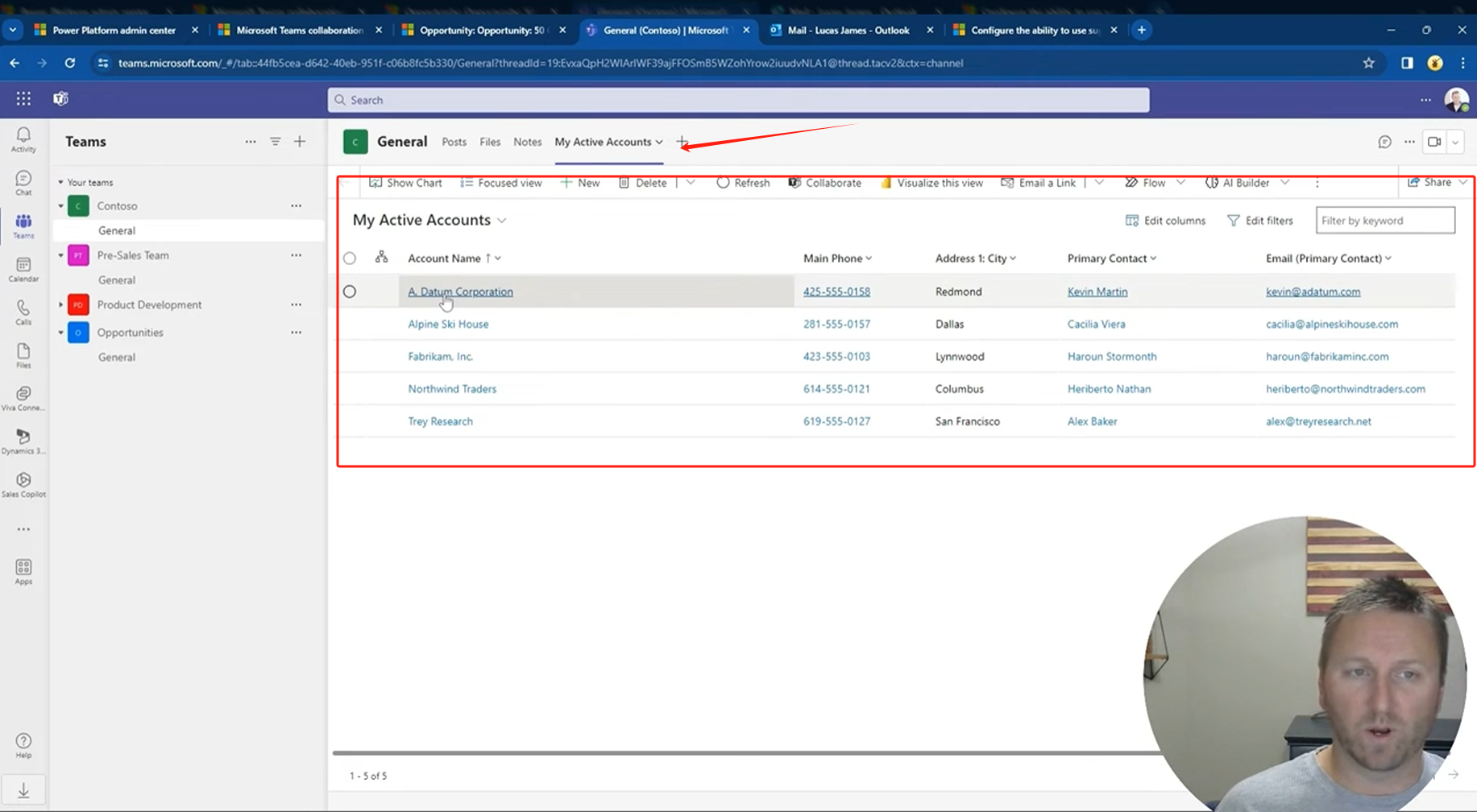Click Email a Link button
Image resolution: width=1477 pixels, height=812 pixels.
[1038, 183]
